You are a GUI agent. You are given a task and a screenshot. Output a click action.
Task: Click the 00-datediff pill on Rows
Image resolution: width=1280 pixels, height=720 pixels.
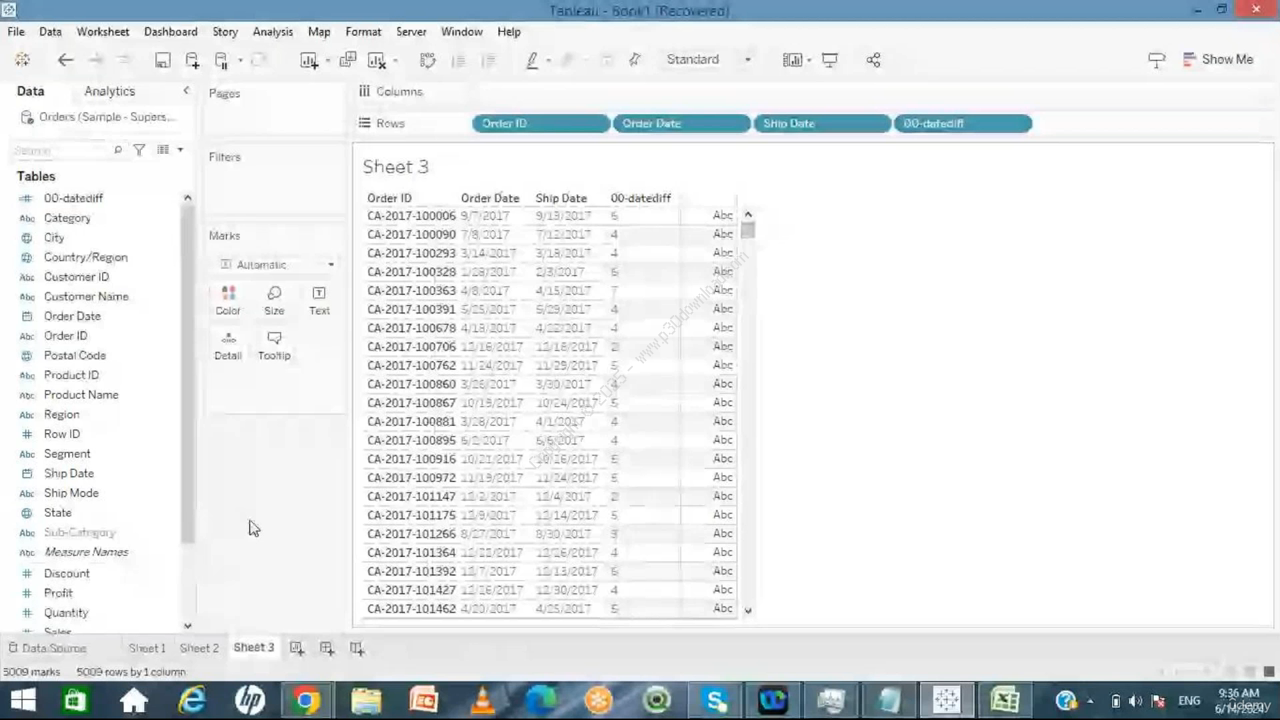pyautogui.click(x=962, y=123)
